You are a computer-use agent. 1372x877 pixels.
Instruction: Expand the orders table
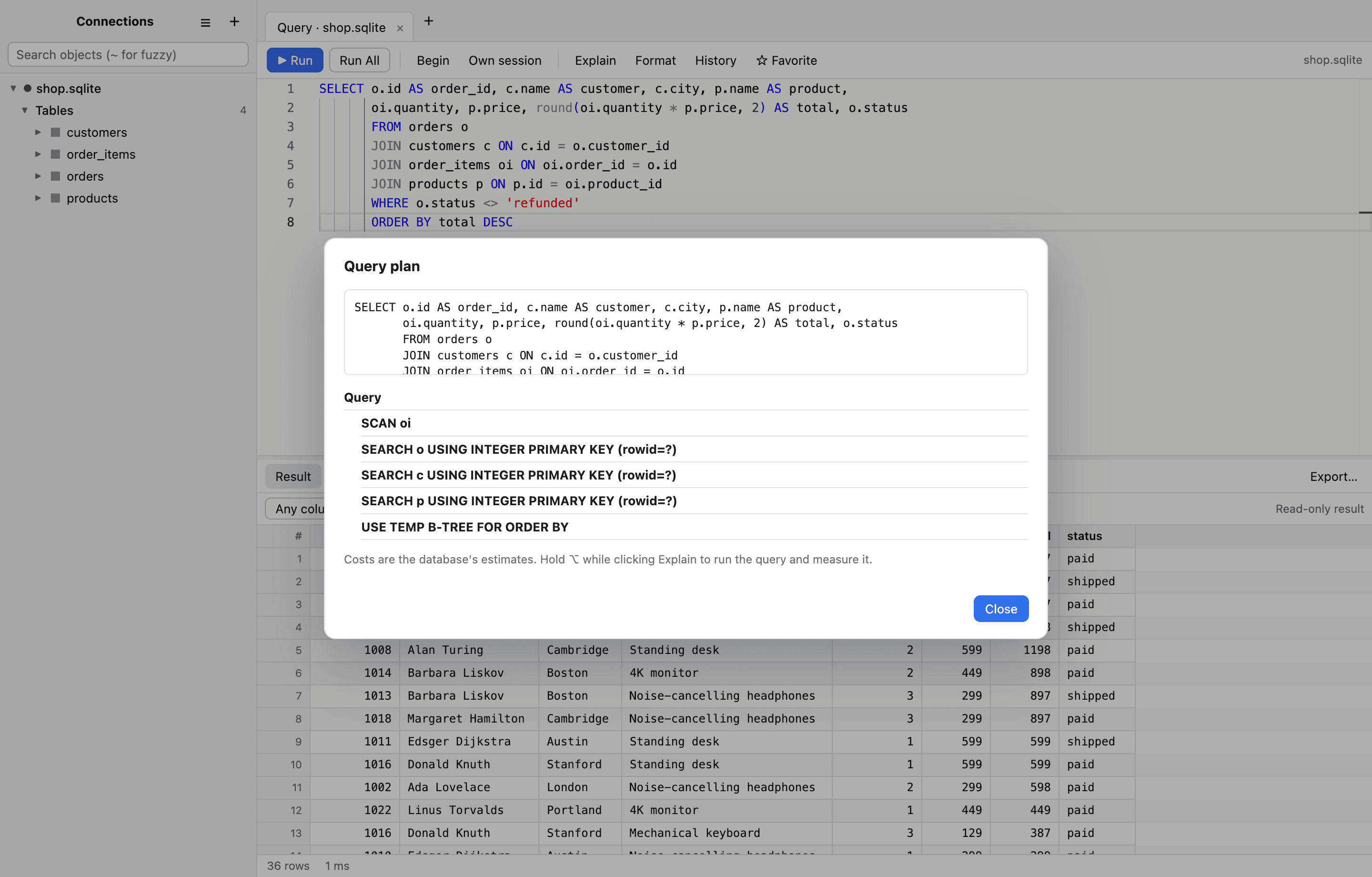click(38, 176)
